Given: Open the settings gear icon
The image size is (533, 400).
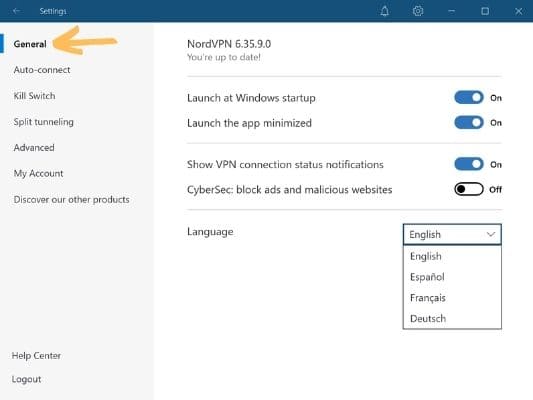Looking at the screenshot, I should pyautogui.click(x=418, y=11).
